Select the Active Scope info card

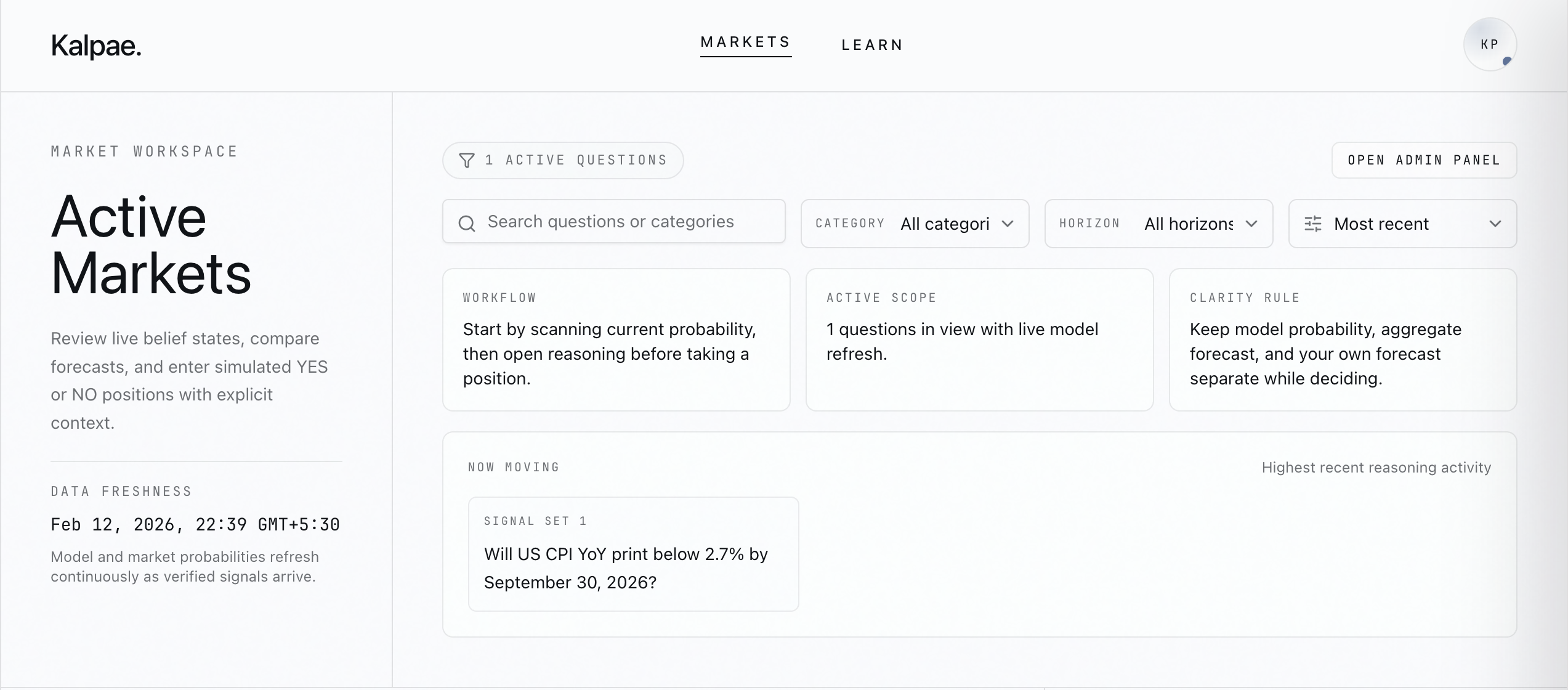point(979,339)
